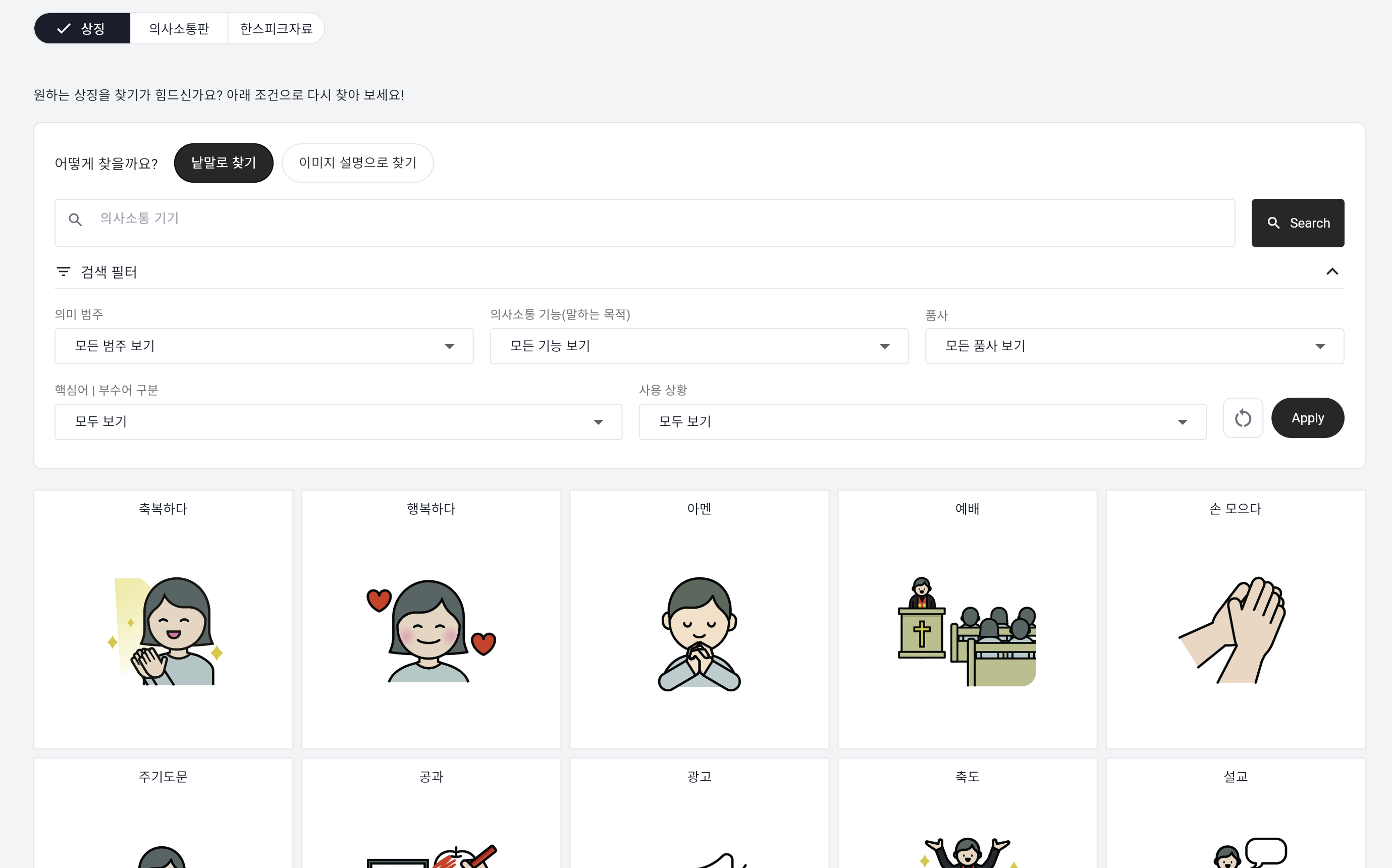Click the dark Search button
Viewport: 1392px width, 868px height.
pyautogui.click(x=1298, y=223)
